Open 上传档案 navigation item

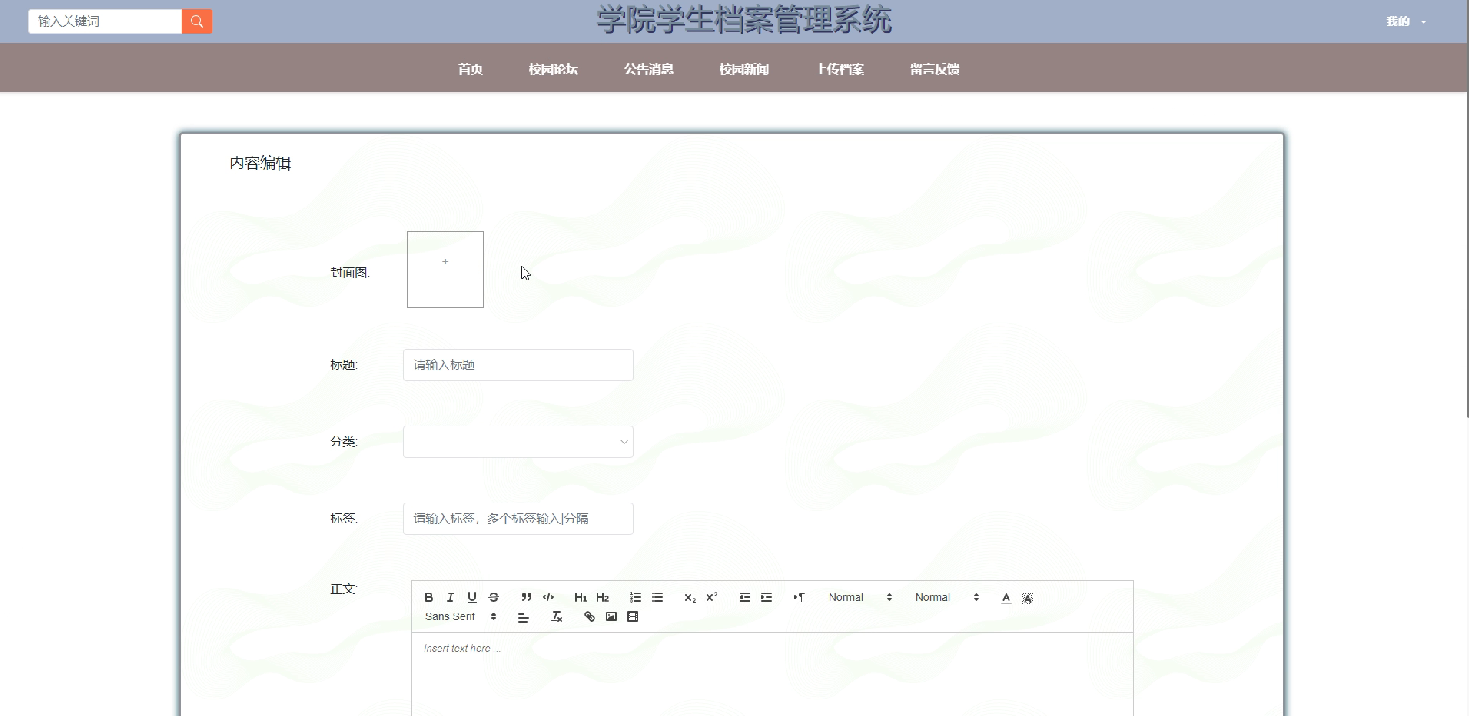[x=839, y=69]
